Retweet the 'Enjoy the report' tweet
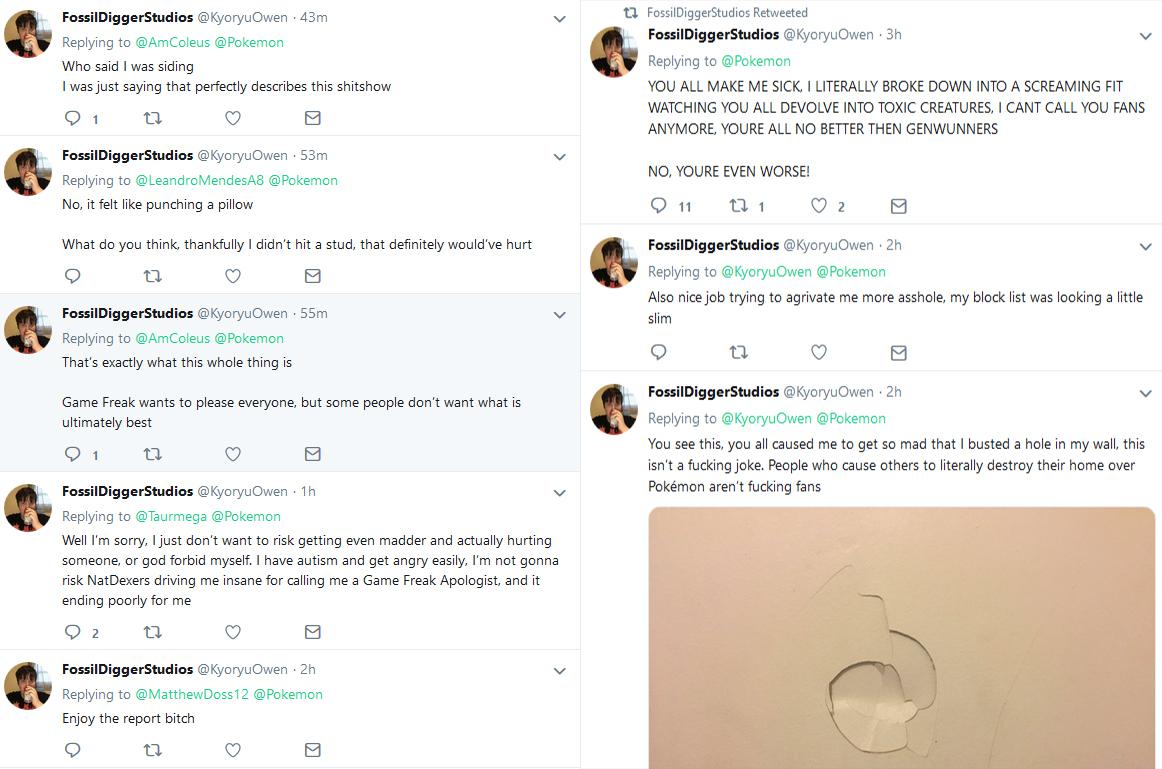The height and width of the screenshot is (769, 1162). pos(152,750)
